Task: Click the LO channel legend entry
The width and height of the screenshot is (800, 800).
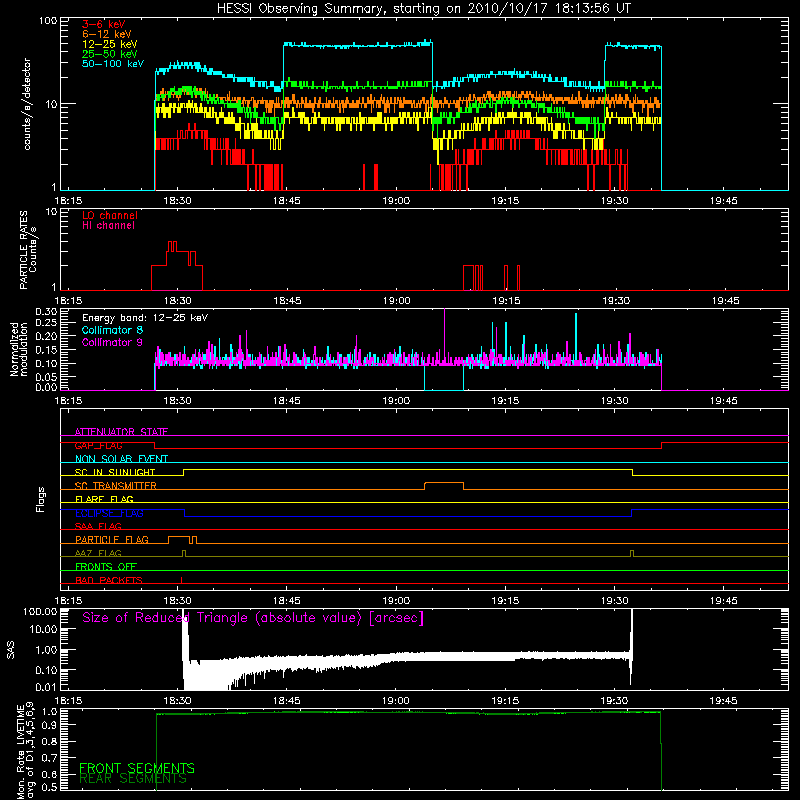Action: click(x=110, y=215)
